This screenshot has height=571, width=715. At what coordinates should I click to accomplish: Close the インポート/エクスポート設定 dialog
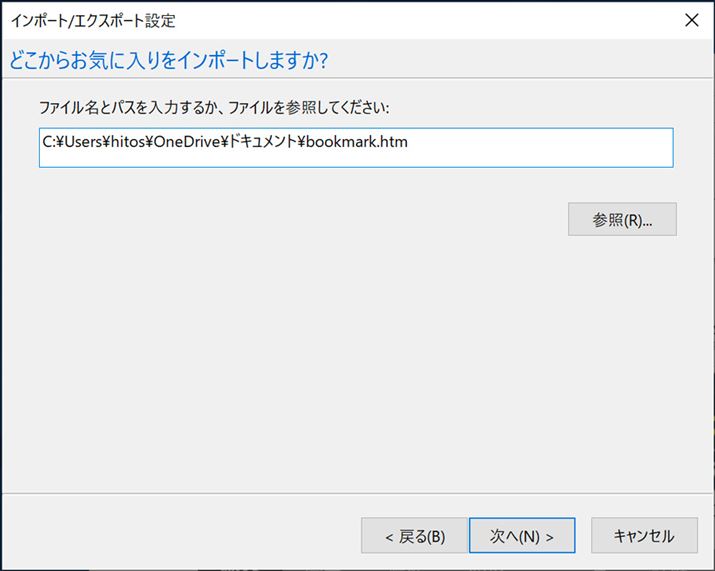pos(692,20)
